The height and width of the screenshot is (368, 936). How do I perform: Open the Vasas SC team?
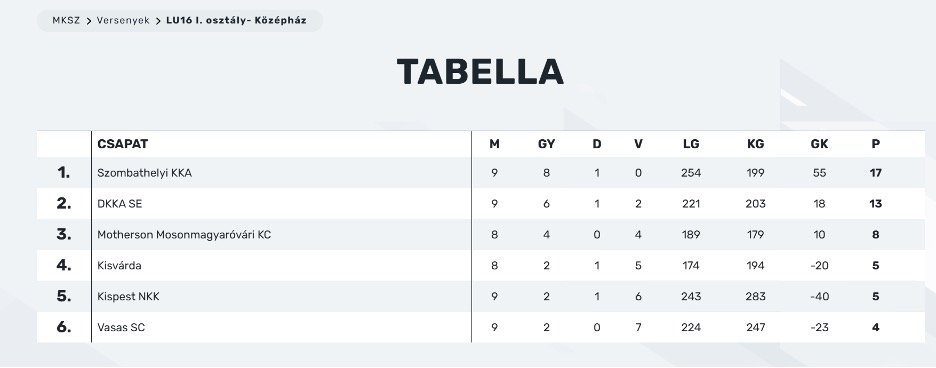point(121,327)
